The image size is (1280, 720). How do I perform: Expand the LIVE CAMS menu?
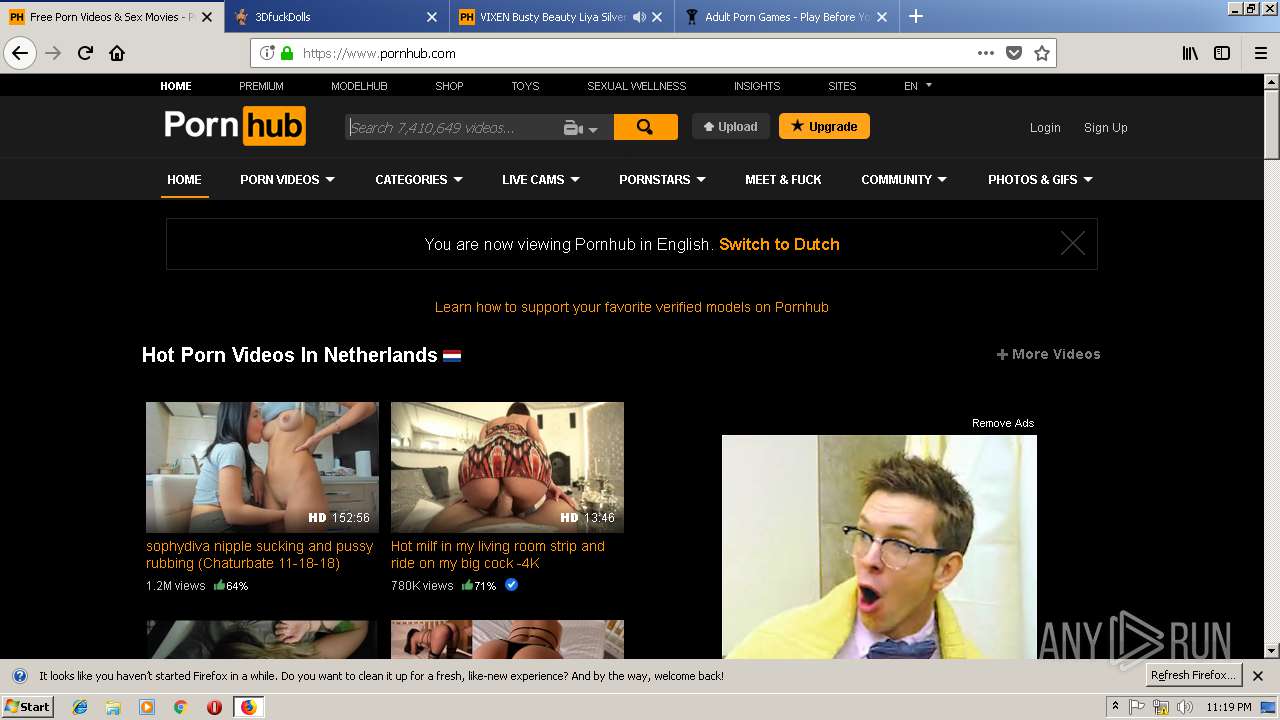pos(541,180)
